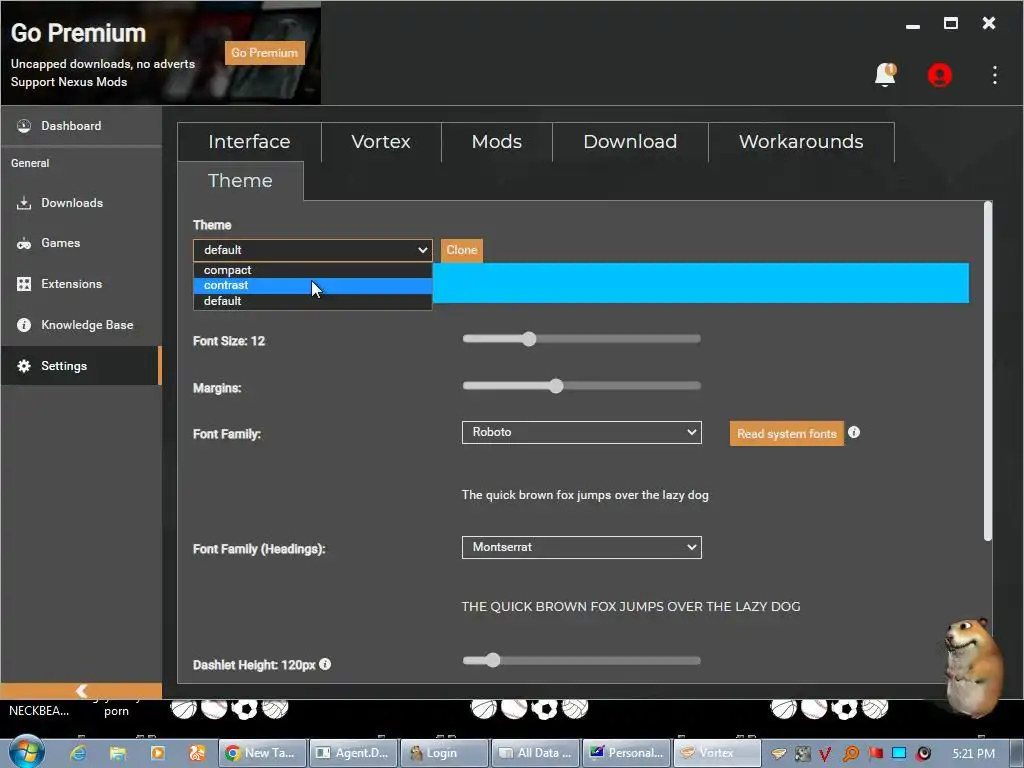Switch to Agent.D... taskbar window
This screenshot has height=768, width=1024.
(353, 752)
